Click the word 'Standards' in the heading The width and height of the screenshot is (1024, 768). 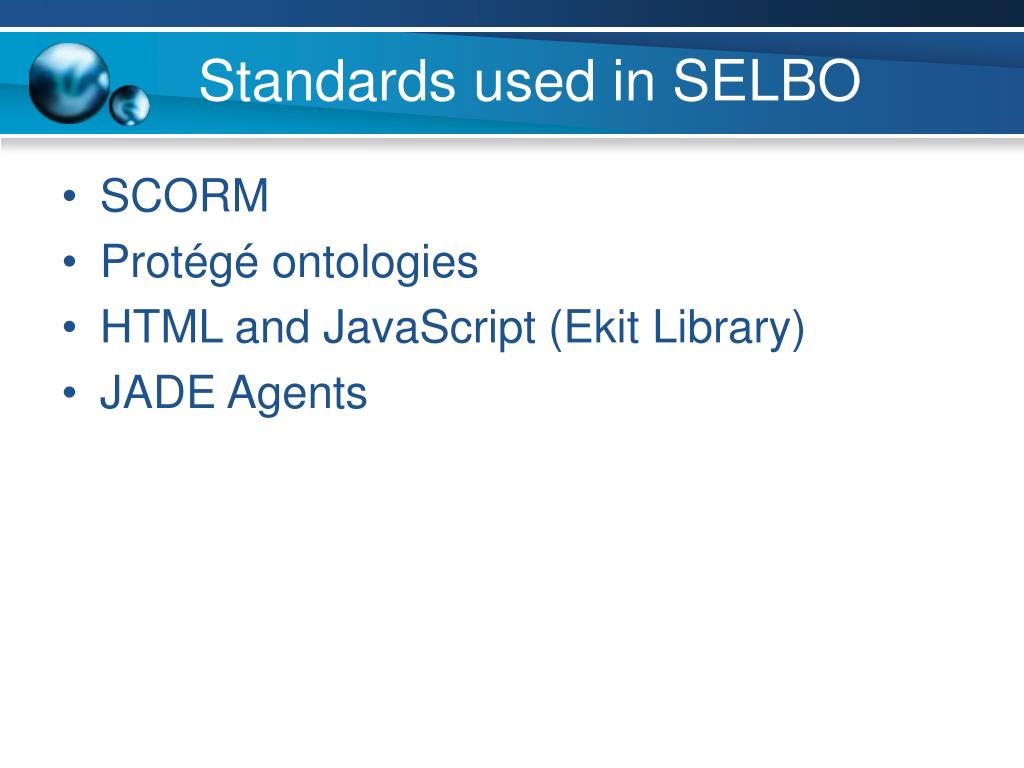tap(327, 81)
